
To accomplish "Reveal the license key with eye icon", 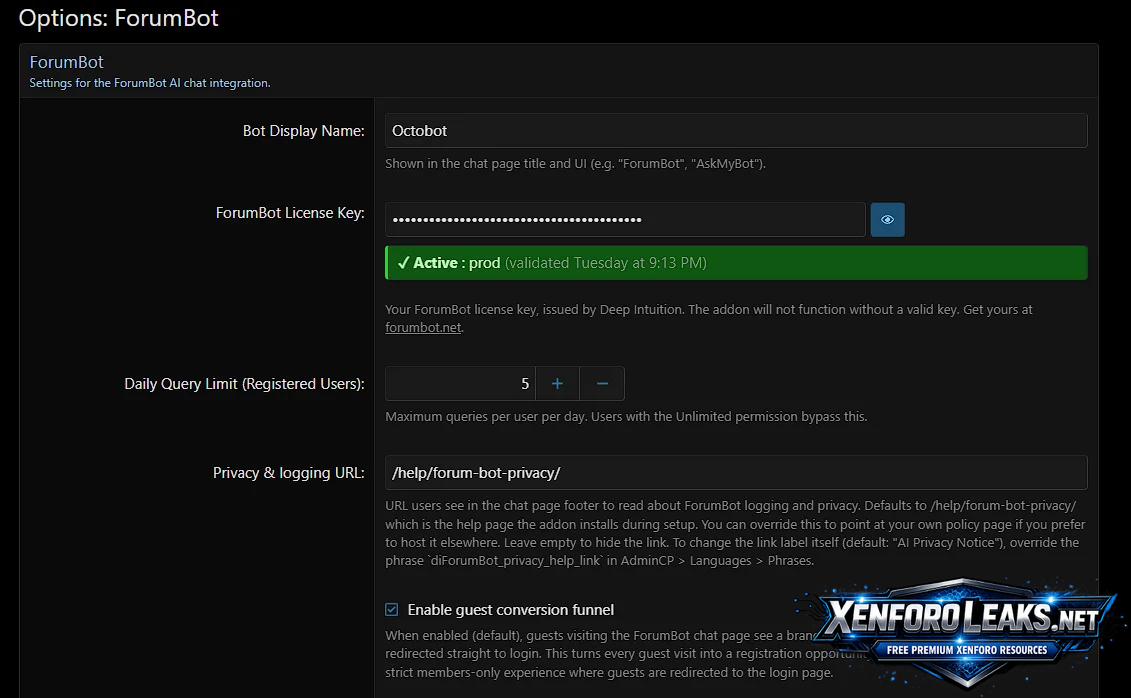I will [x=887, y=219].
